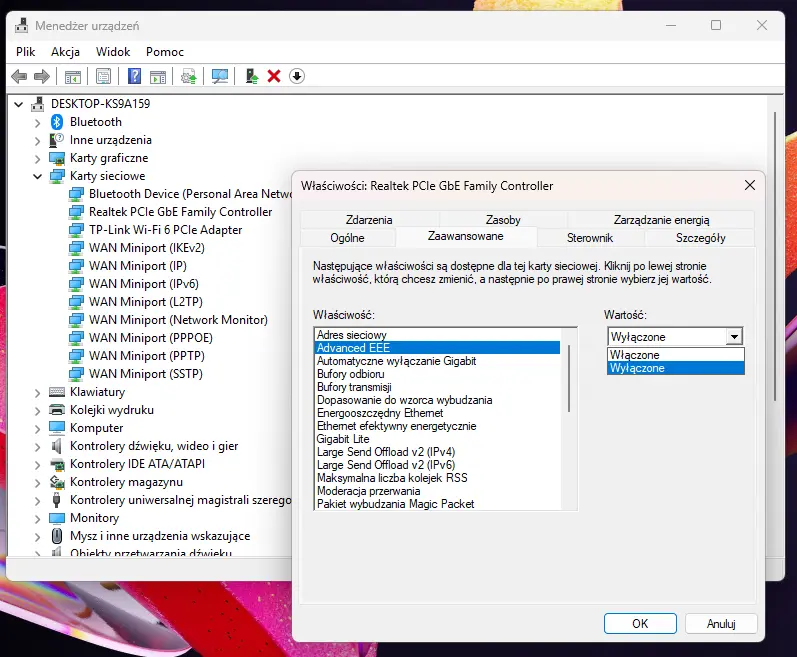Select WAN Miniport (PPPOE) device

(150, 338)
